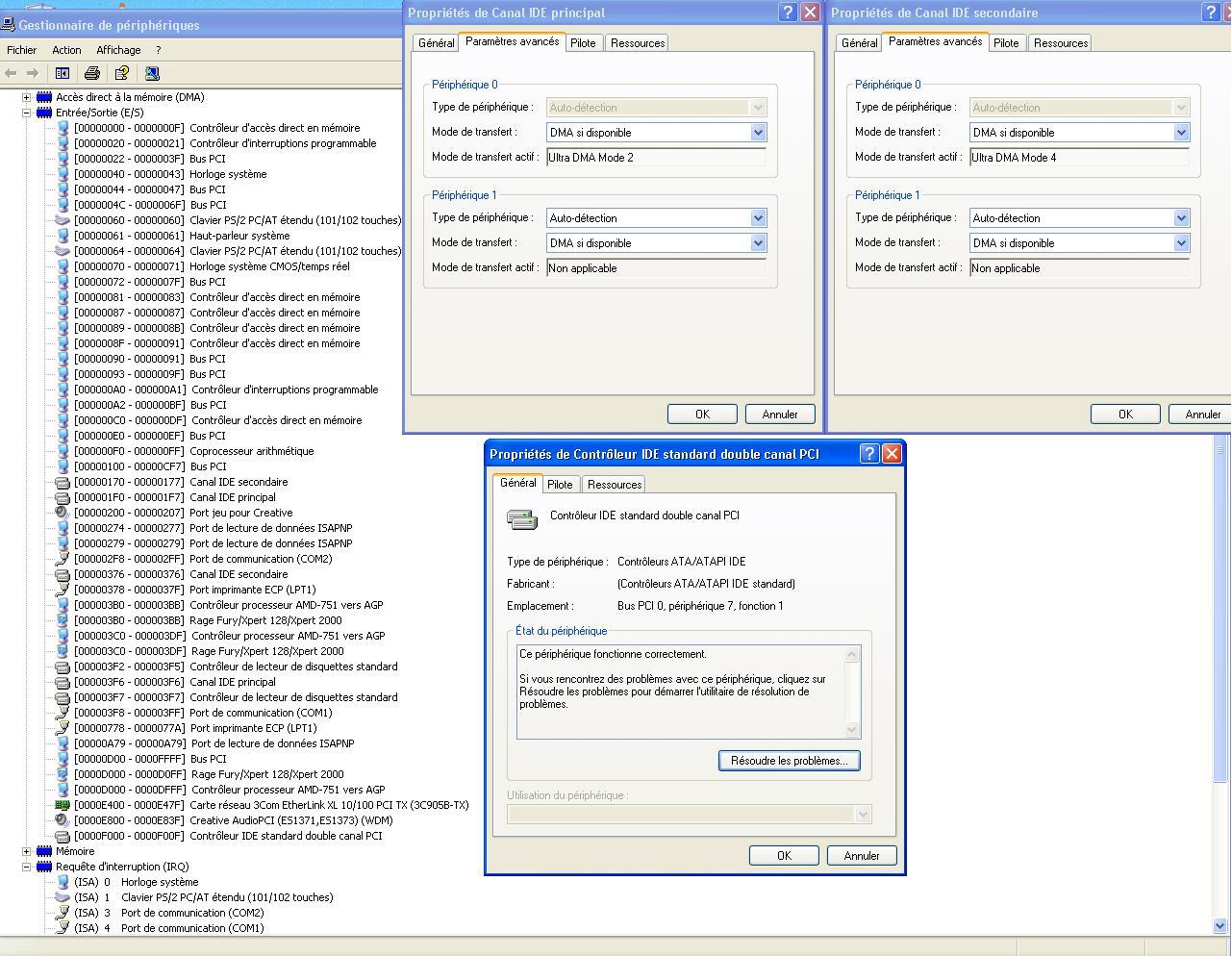1232x956 pixels.
Task: Click OK in Canal IDE secondaire window
Action: [x=1125, y=415]
